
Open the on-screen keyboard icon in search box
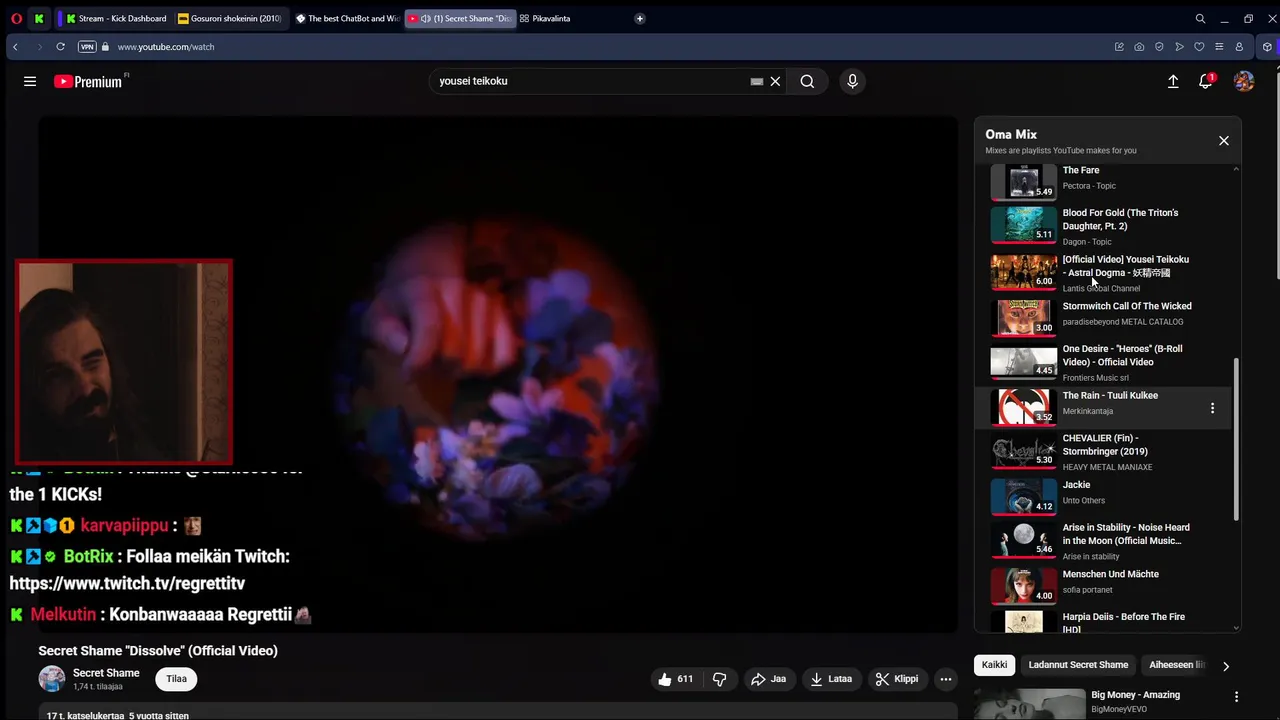click(x=757, y=81)
